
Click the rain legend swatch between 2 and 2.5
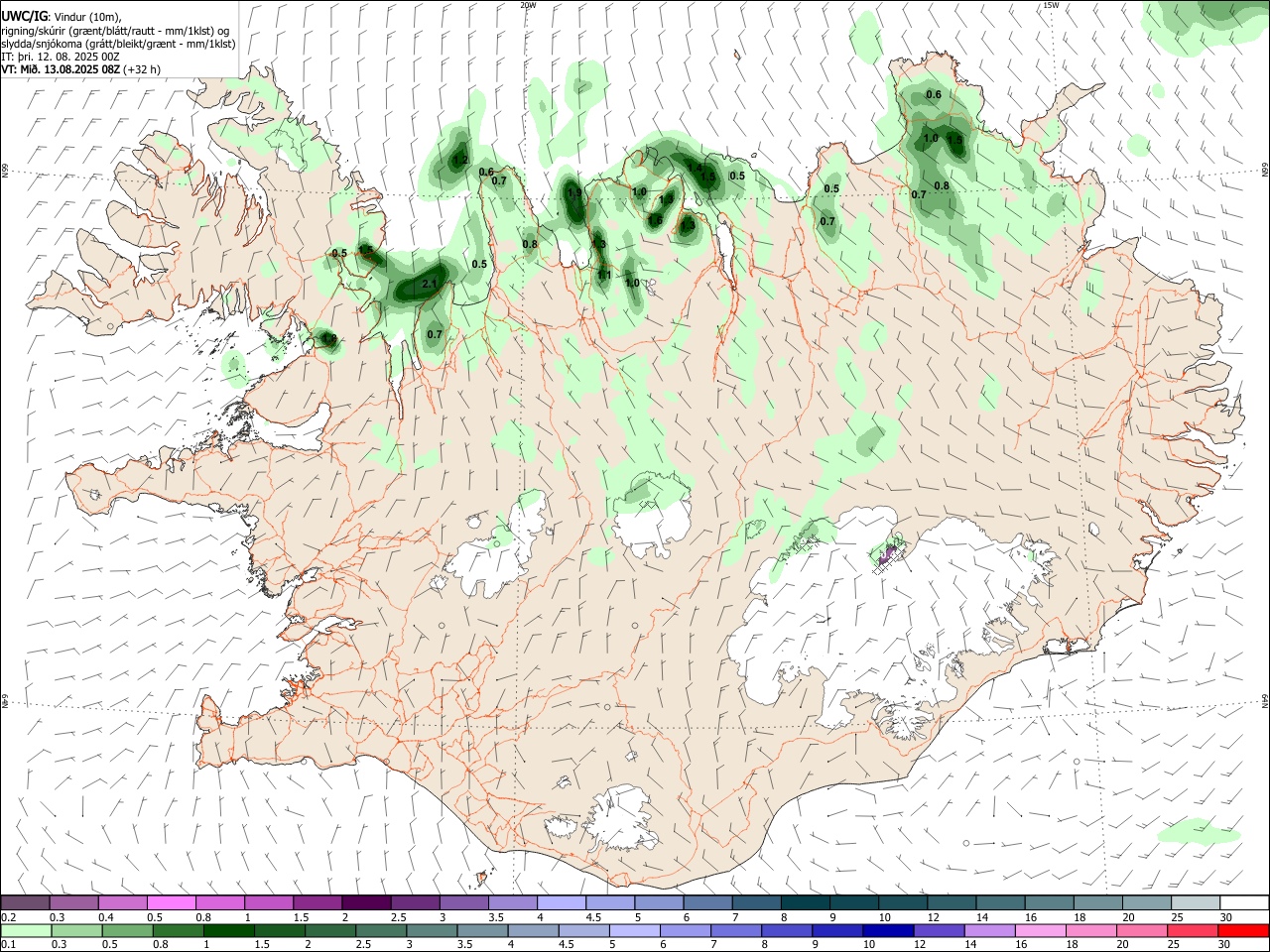[330, 930]
